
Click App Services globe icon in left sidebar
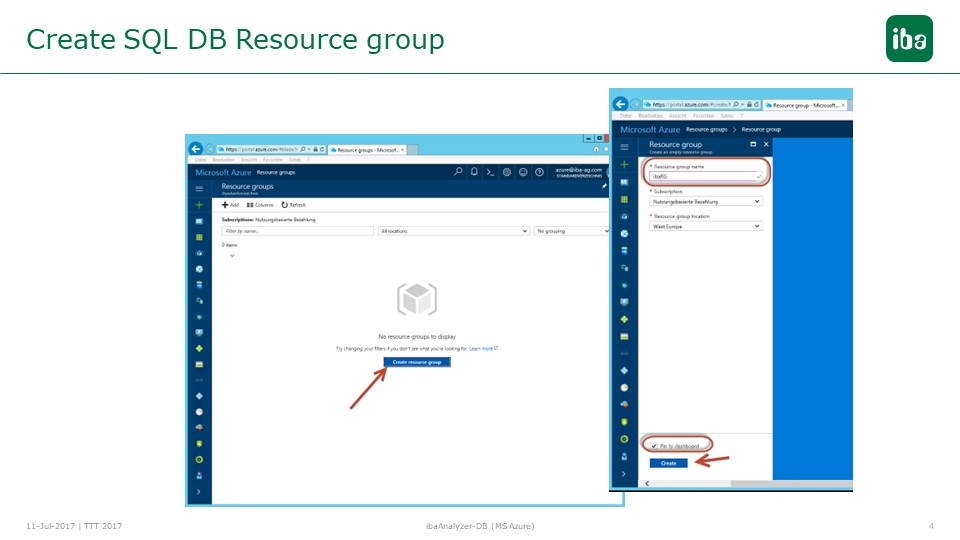coord(199,269)
